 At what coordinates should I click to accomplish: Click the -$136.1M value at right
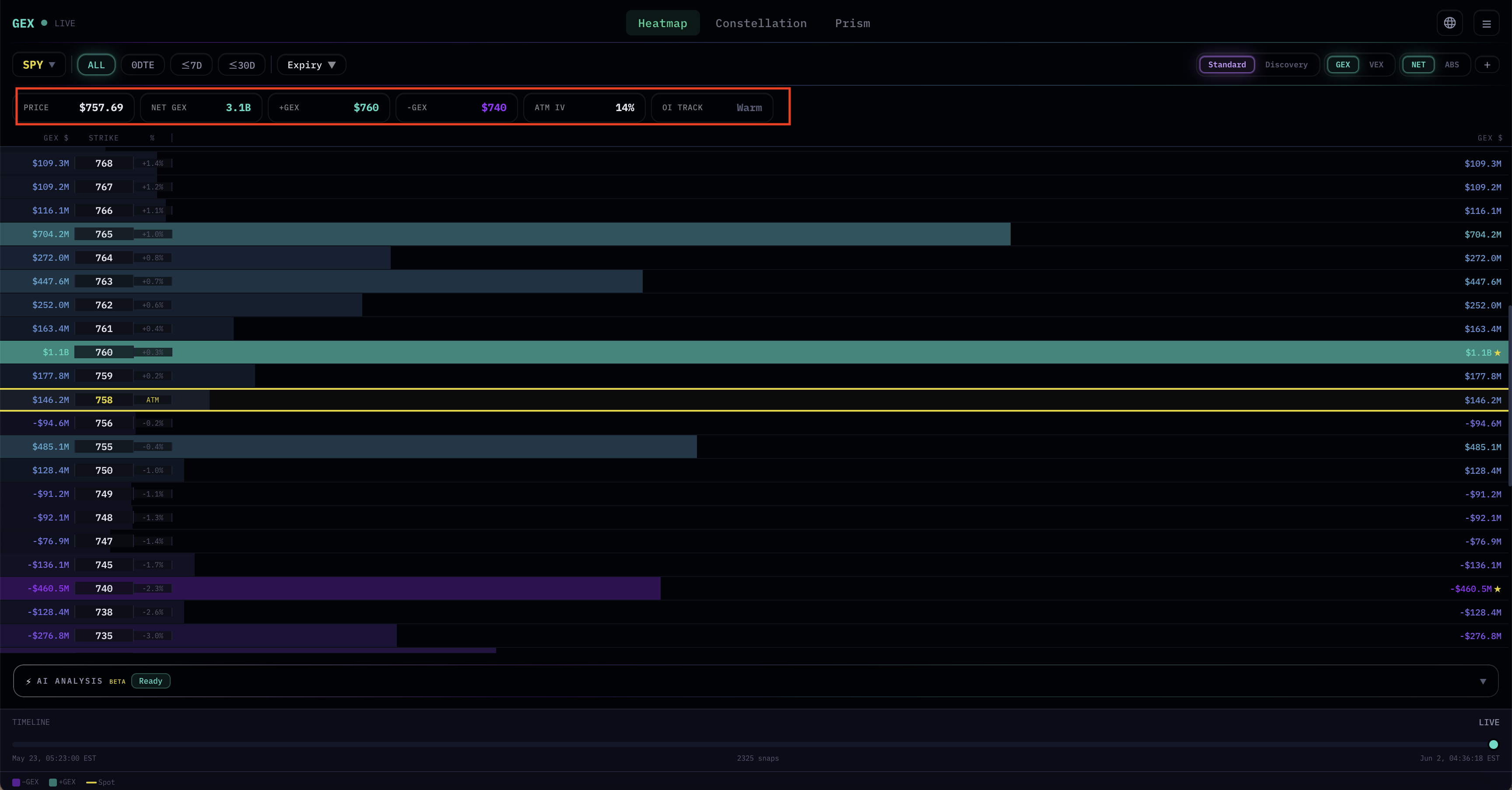(x=1480, y=565)
